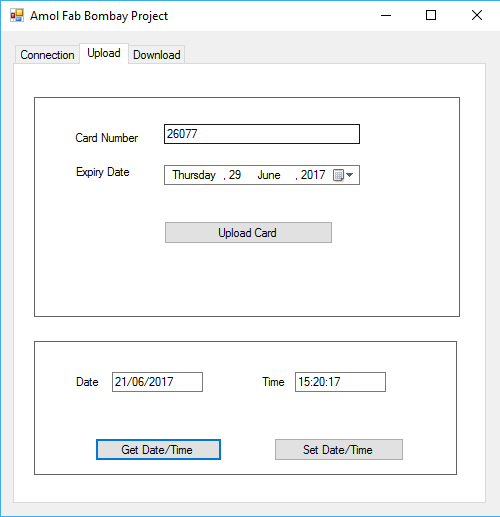The image size is (500, 517).
Task: Select the Upload tab
Action: pyautogui.click(x=104, y=53)
